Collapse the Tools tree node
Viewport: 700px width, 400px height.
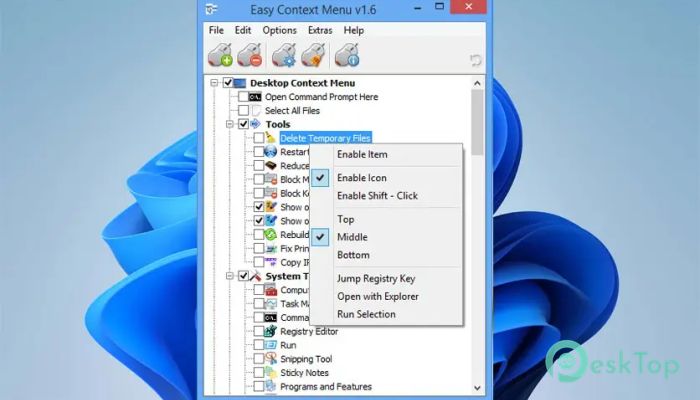[229, 124]
